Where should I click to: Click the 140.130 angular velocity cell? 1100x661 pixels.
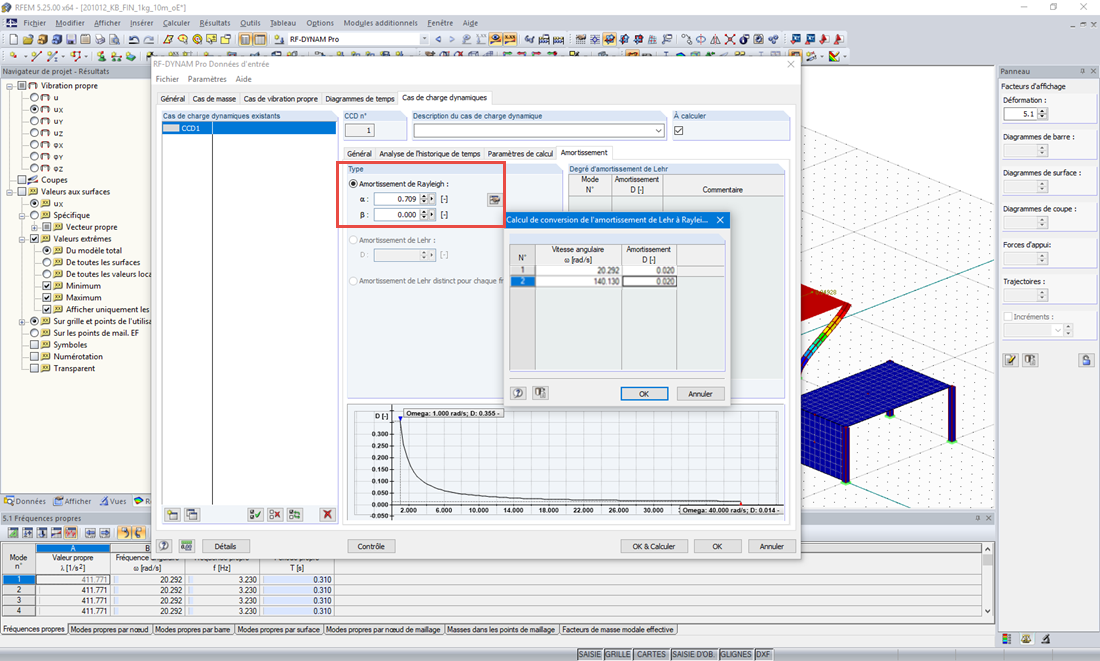click(x=578, y=281)
